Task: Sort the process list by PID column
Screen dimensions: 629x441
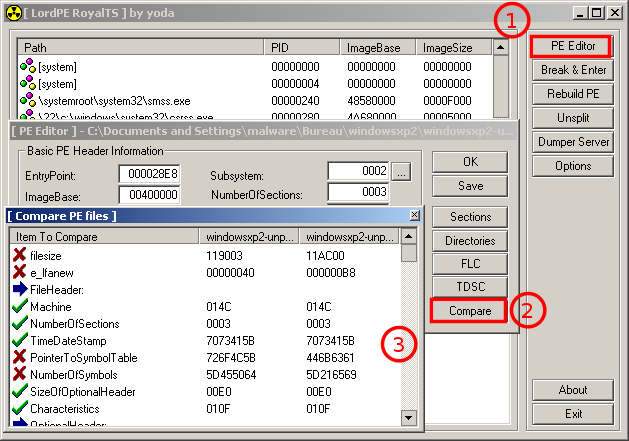Action: click(x=303, y=47)
